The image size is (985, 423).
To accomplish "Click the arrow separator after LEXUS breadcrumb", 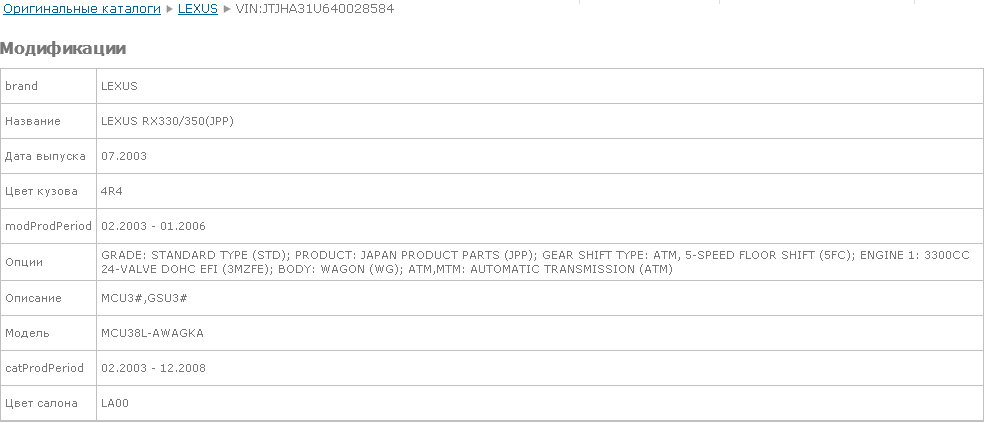I will [x=227, y=8].
